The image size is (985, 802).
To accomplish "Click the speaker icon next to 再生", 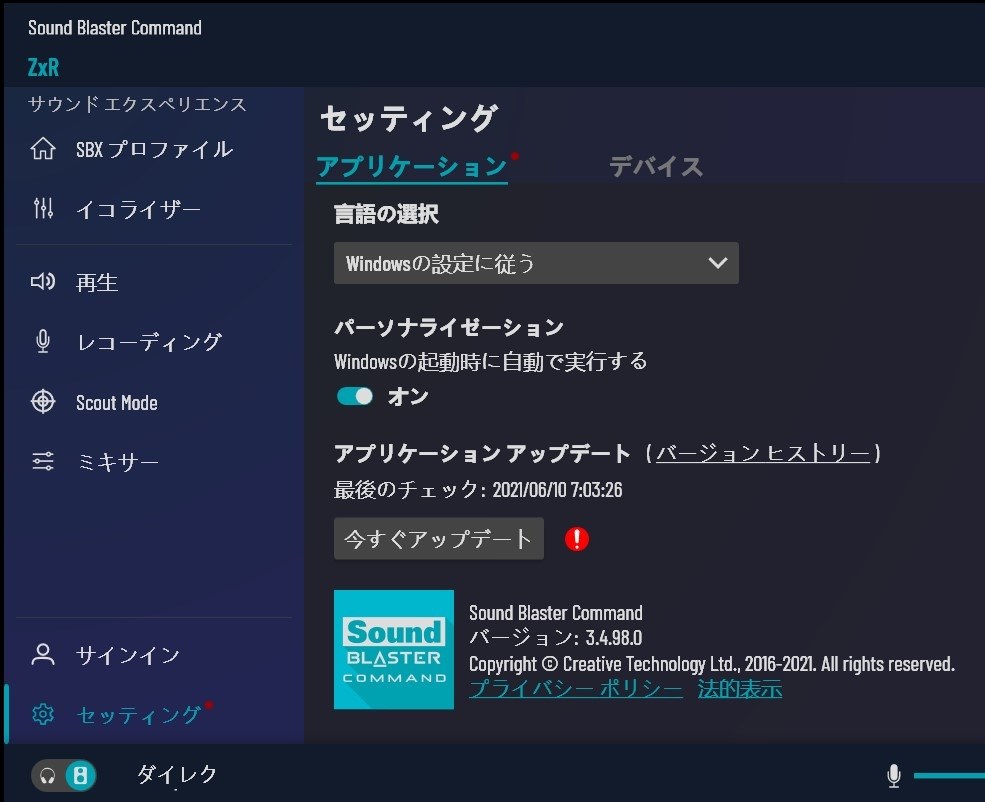I will [x=43, y=281].
